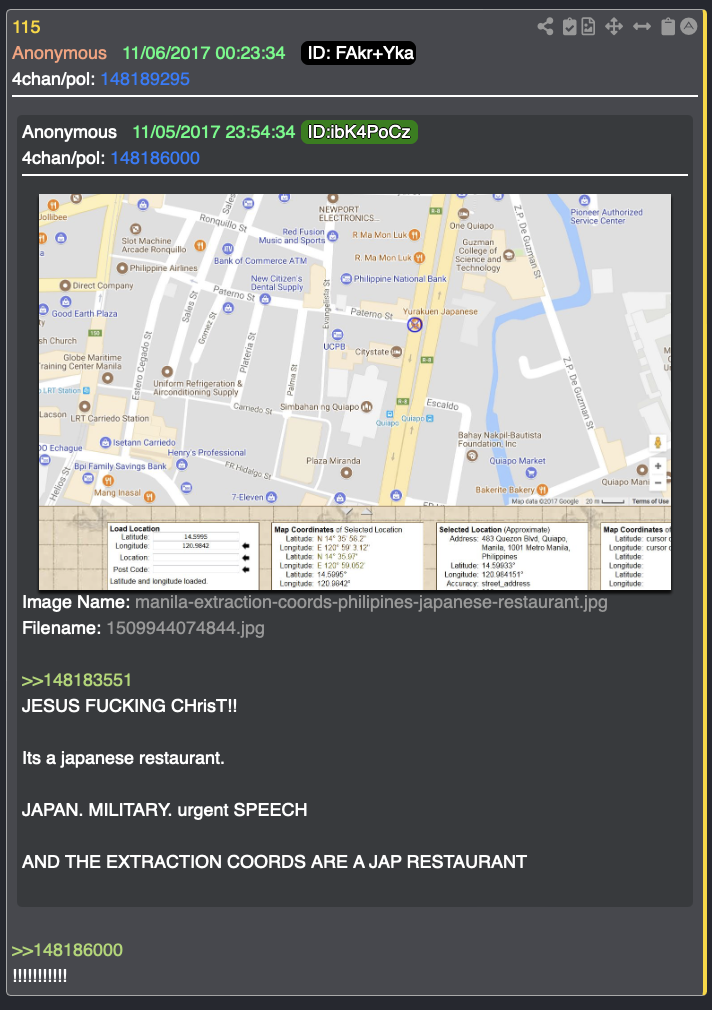The width and height of the screenshot is (712, 1010).
Task: Click the EXTRACTION COORDS ARE A JAP RESTAURANT line
Action: (274, 862)
